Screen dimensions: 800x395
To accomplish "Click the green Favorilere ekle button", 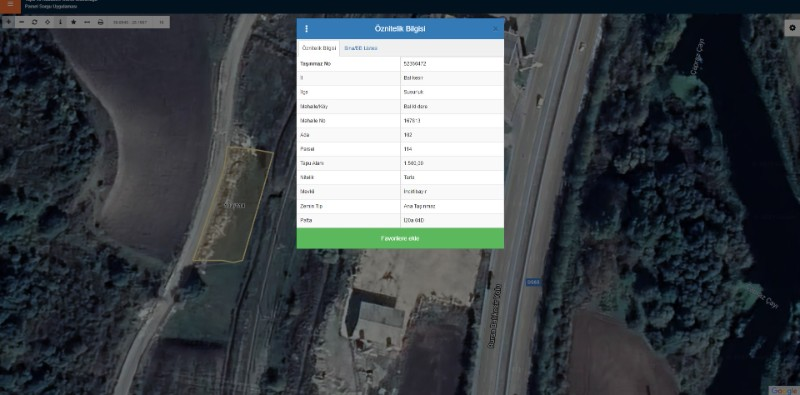I will pos(400,238).
